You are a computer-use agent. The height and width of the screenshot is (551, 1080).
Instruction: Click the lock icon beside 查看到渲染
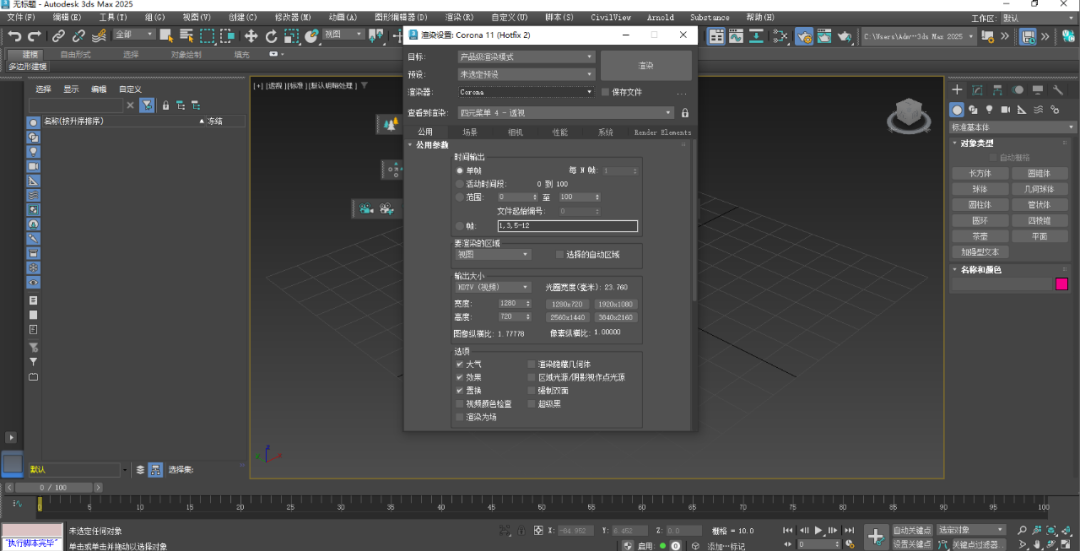click(x=685, y=113)
